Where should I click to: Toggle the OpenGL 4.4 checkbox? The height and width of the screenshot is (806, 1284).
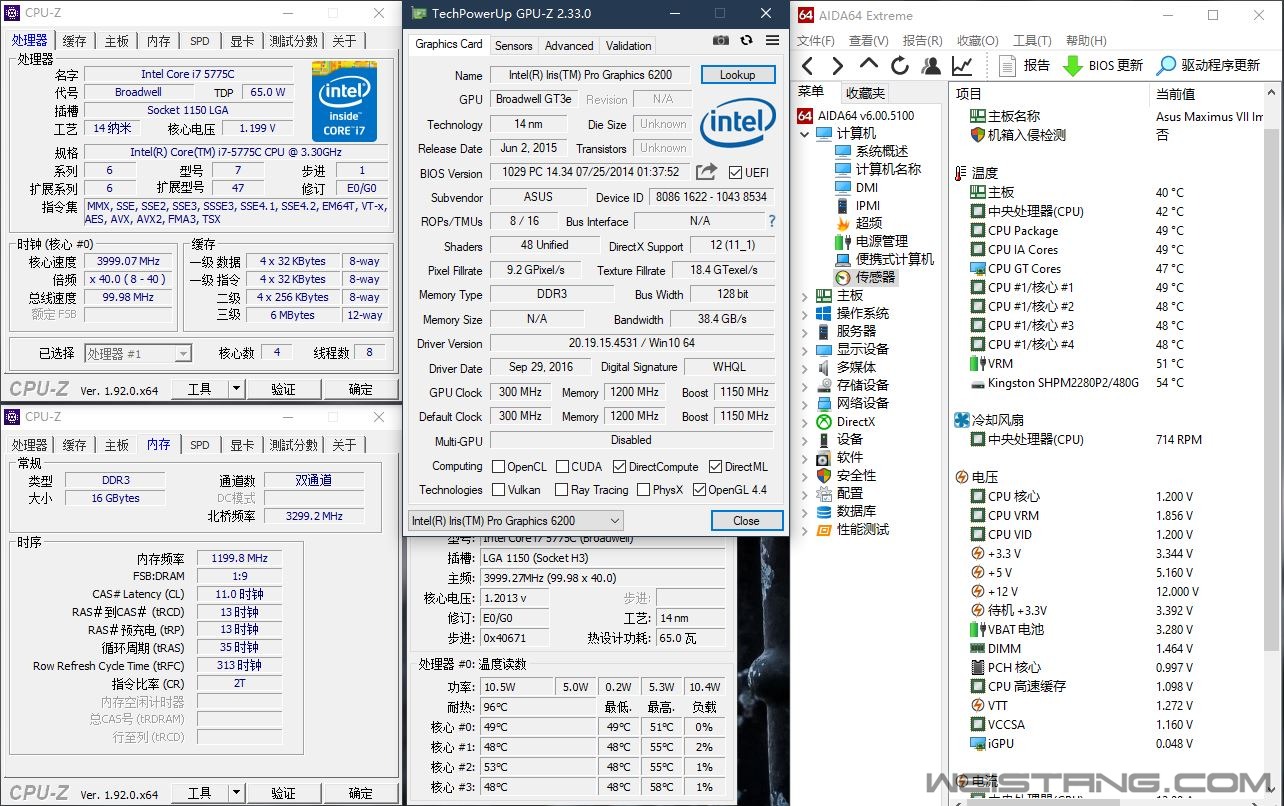[699, 490]
